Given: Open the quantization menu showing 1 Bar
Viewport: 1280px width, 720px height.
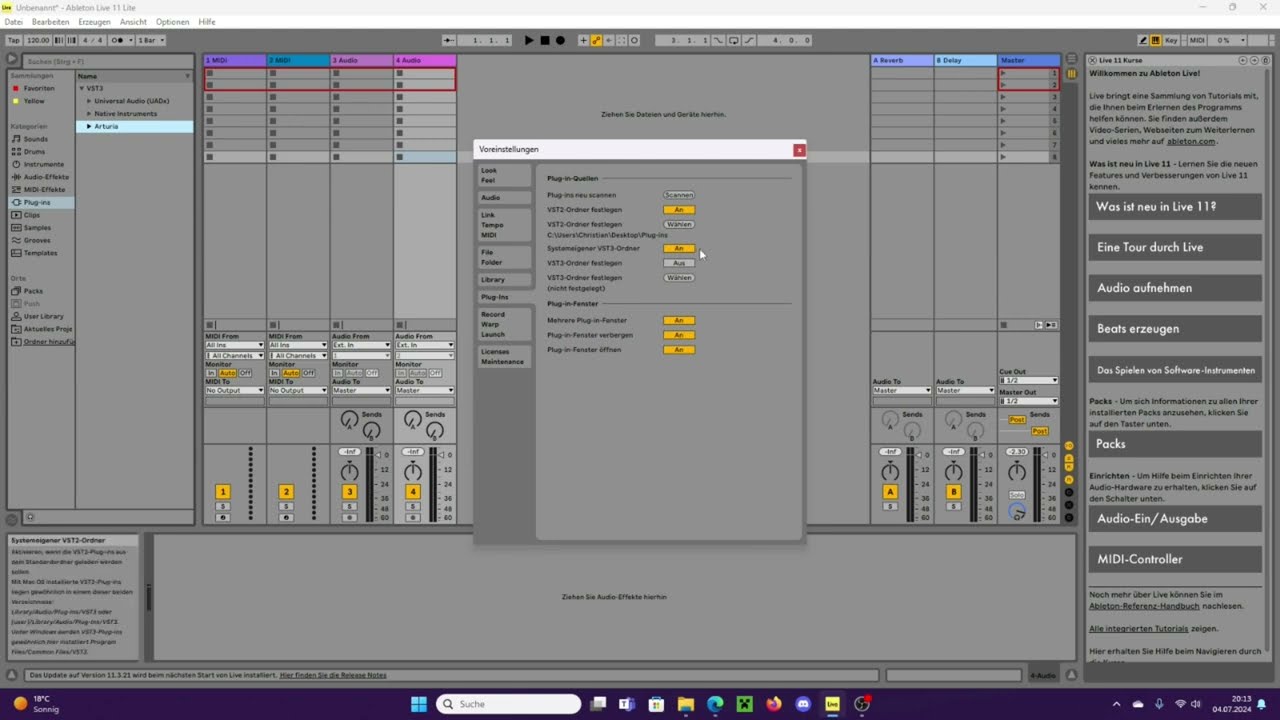Looking at the screenshot, I should click(x=151, y=40).
